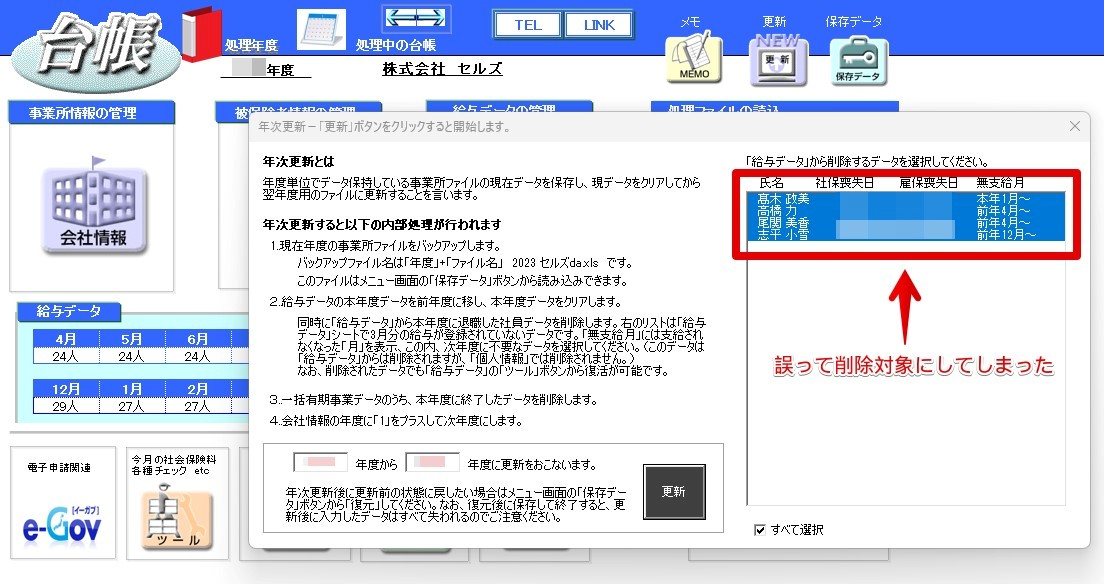
Task: Click the 処理年度 year field
Action: click(265, 69)
